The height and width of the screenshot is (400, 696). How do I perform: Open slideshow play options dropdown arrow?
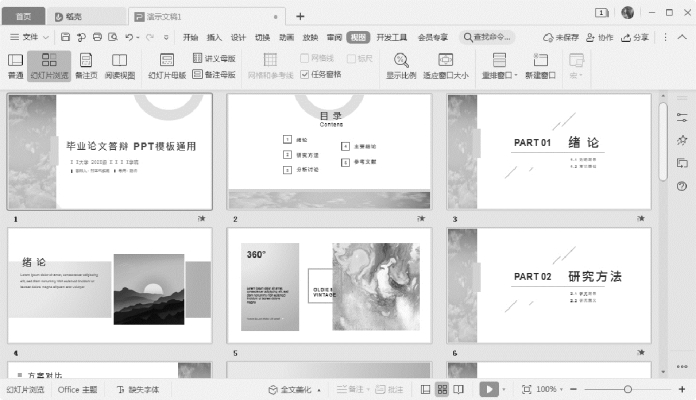click(504, 389)
